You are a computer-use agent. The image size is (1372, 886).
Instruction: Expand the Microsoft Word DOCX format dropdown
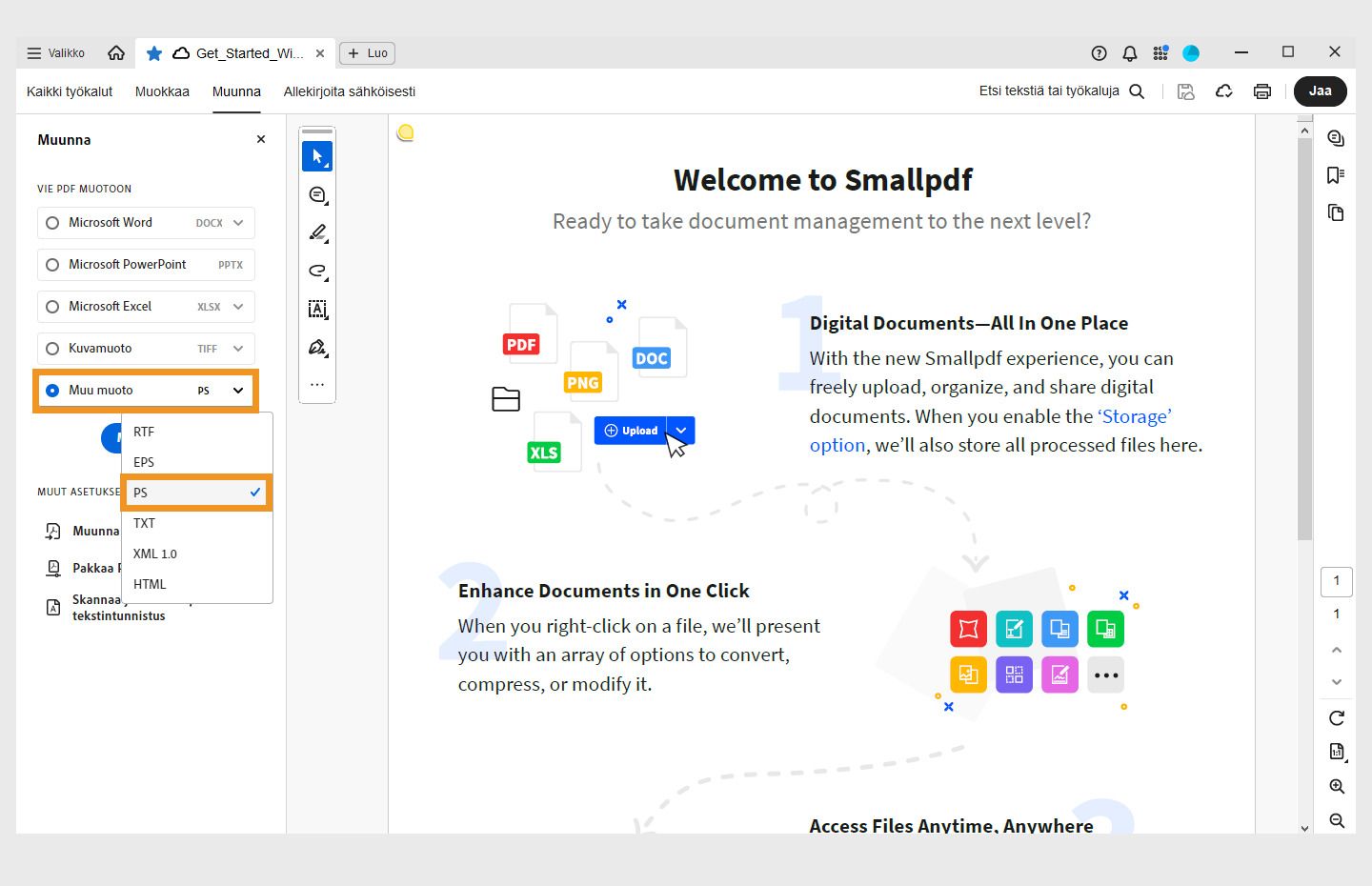pyautogui.click(x=238, y=223)
